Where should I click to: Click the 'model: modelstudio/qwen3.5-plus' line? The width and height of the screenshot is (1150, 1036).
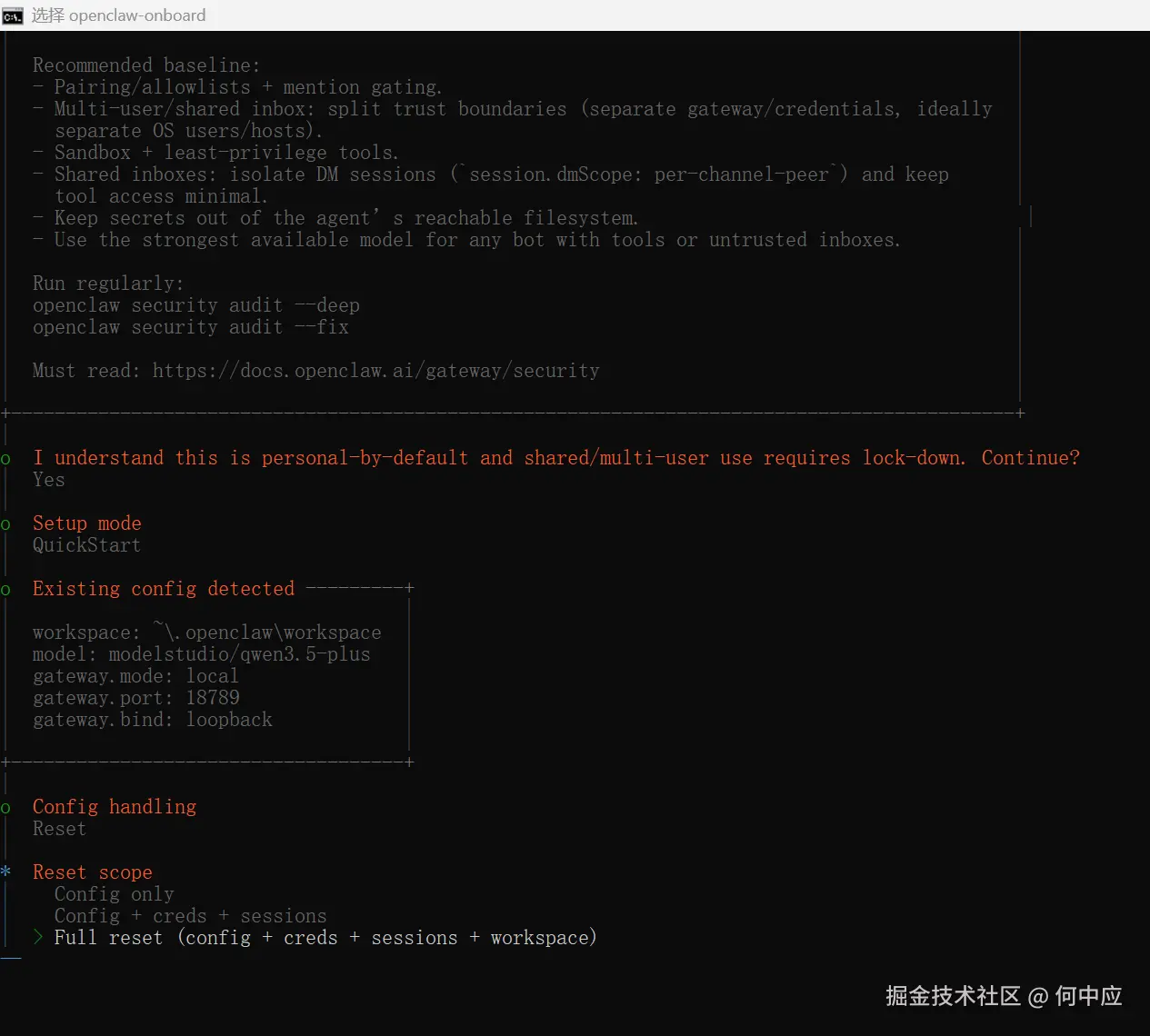[x=202, y=654]
